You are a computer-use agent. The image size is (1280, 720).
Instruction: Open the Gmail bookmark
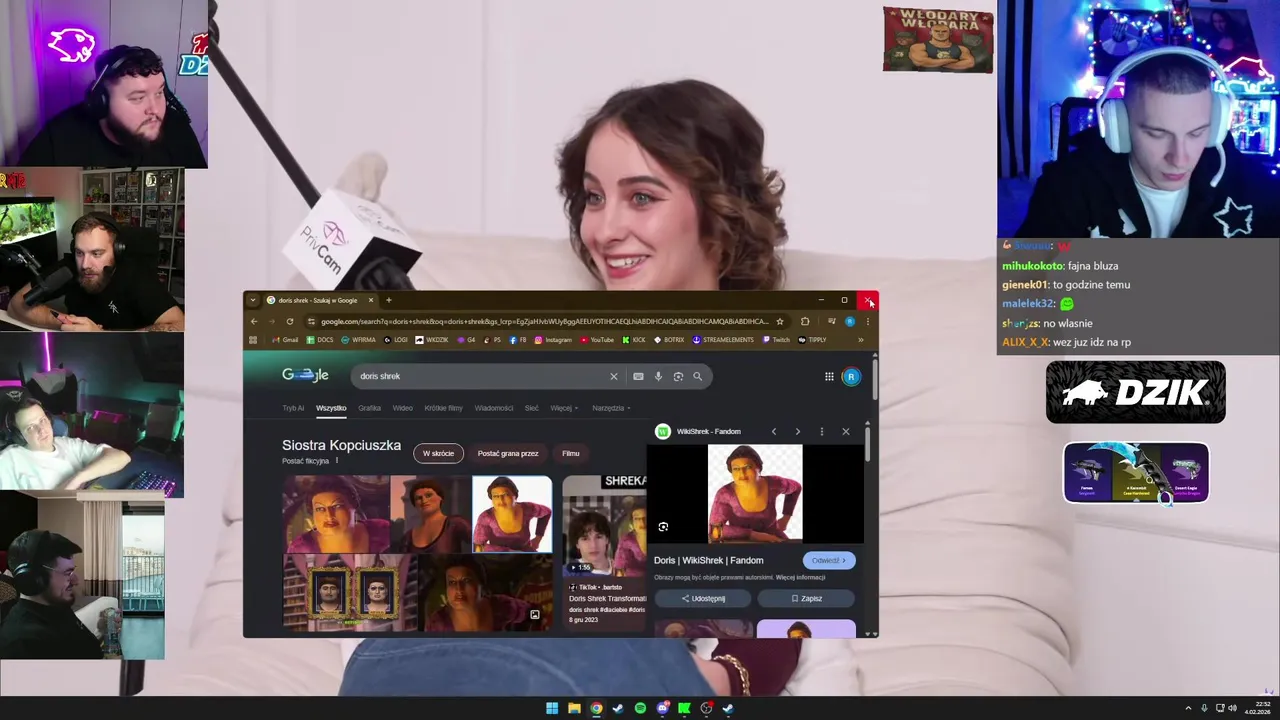[286, 340]
